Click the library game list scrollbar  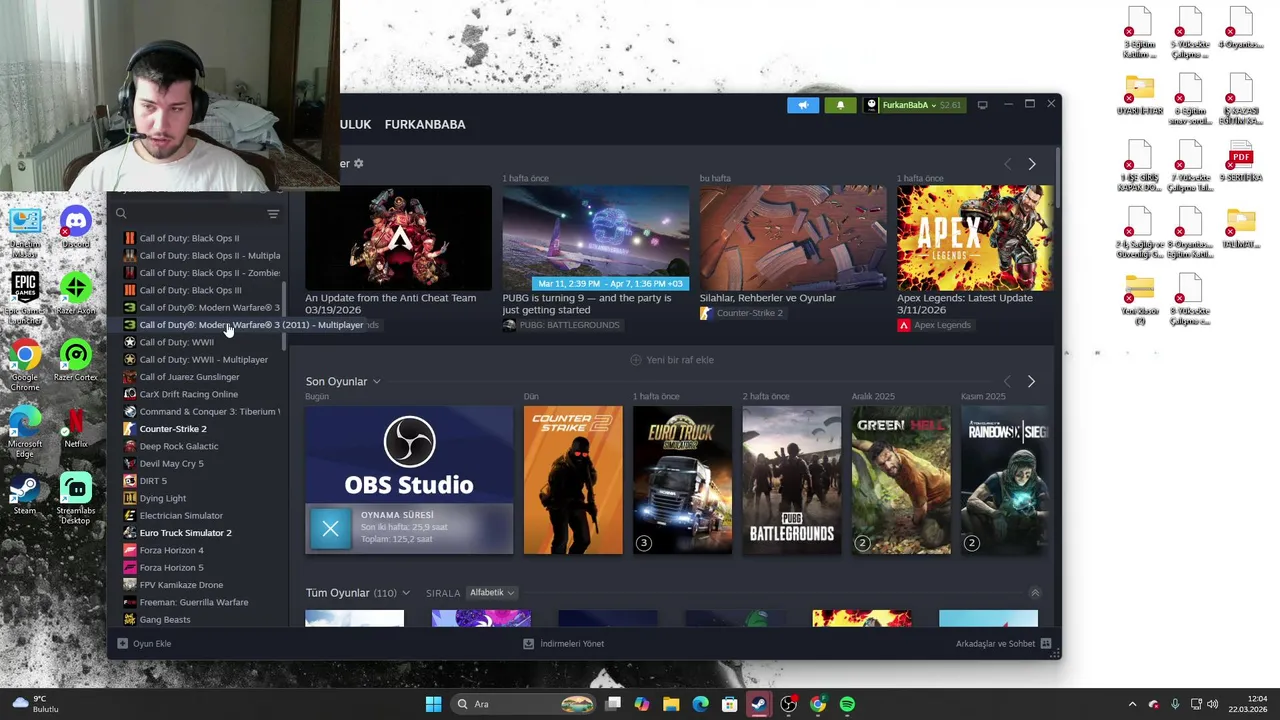click(x=286, y=315)
